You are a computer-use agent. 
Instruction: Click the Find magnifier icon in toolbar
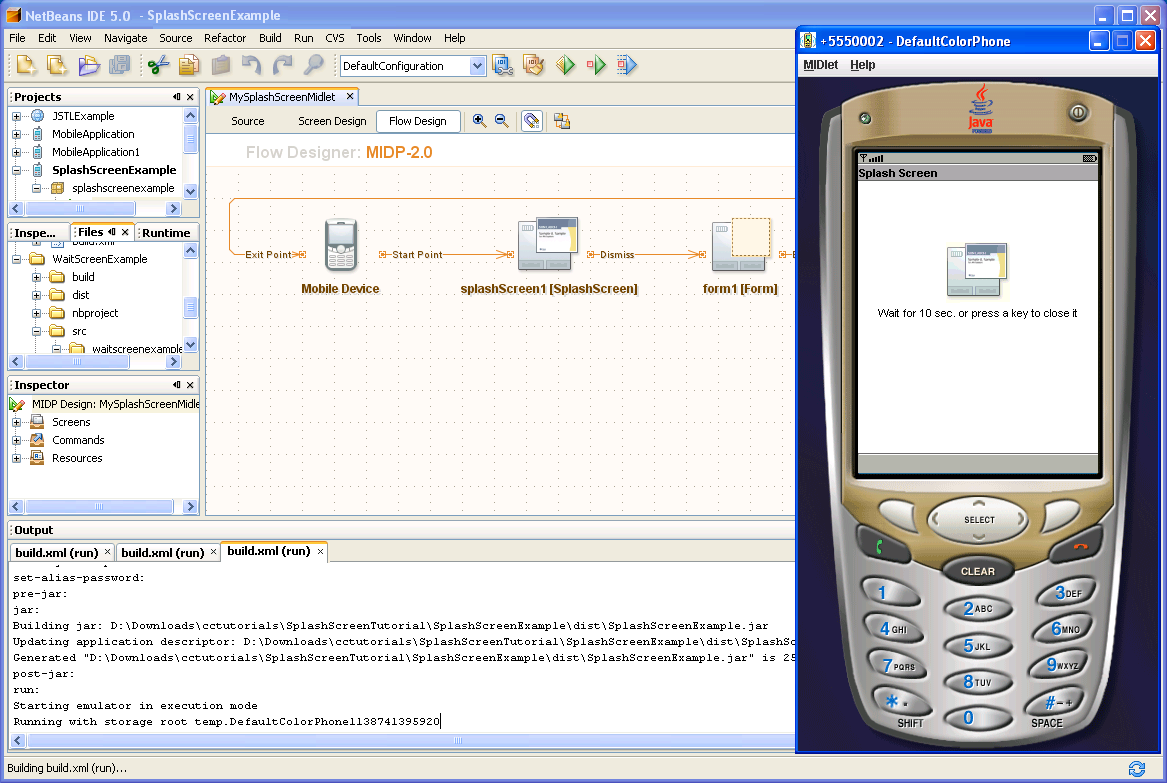(x=314, y=65)
